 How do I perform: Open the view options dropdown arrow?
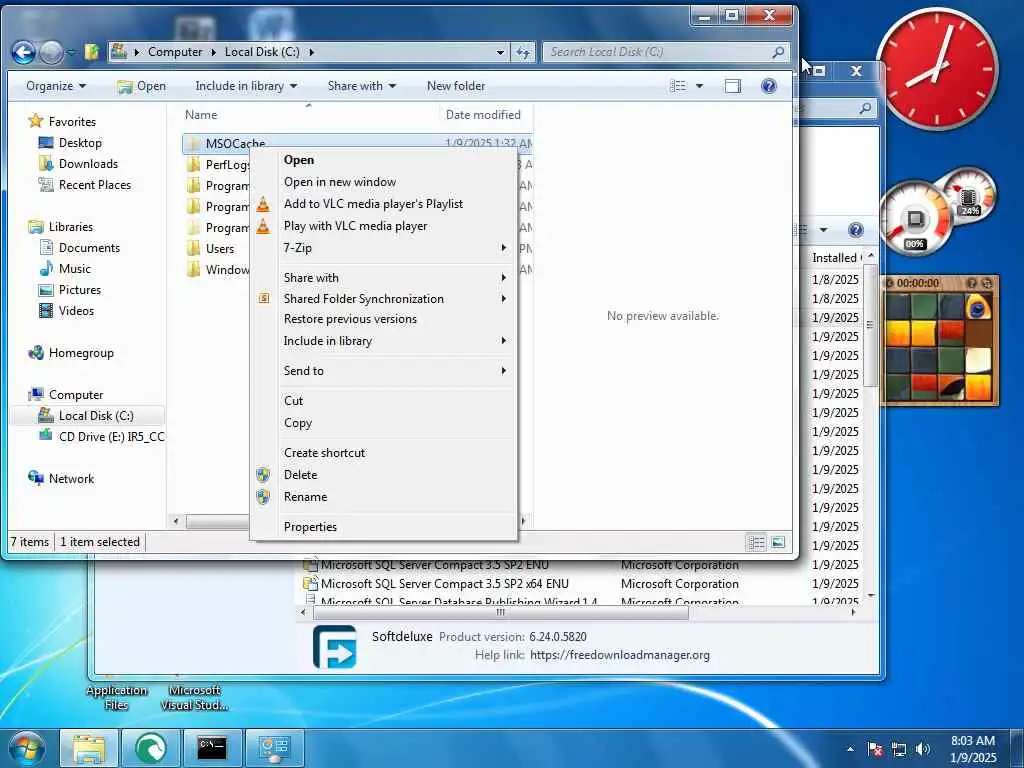[x=699, y=86]
